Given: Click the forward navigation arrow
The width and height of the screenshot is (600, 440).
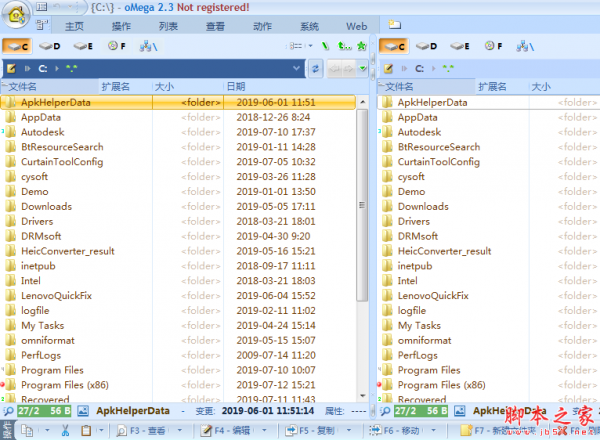Looking at the screenshot, I should click(349, 69).
